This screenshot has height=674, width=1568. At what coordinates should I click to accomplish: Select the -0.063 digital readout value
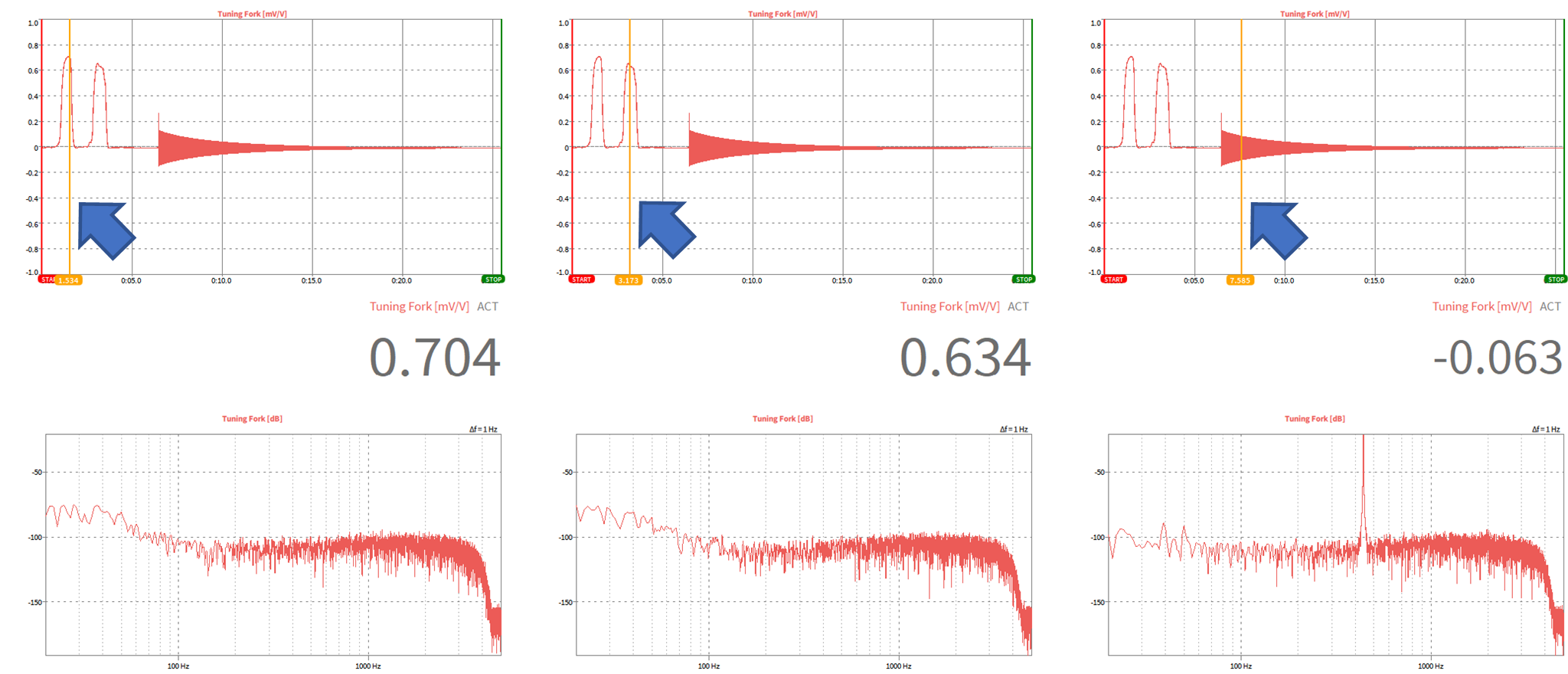1497,358
